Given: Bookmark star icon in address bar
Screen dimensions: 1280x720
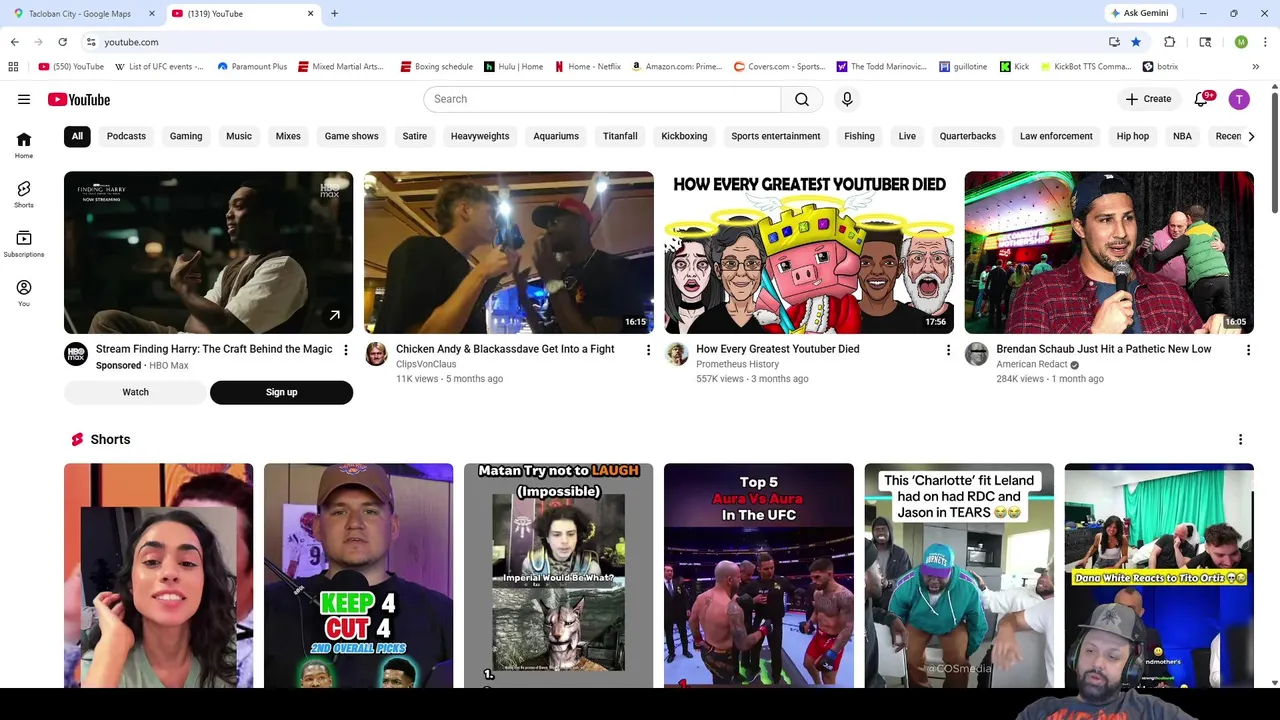Looking at the screenshot, I should [x=1136, y=42].
